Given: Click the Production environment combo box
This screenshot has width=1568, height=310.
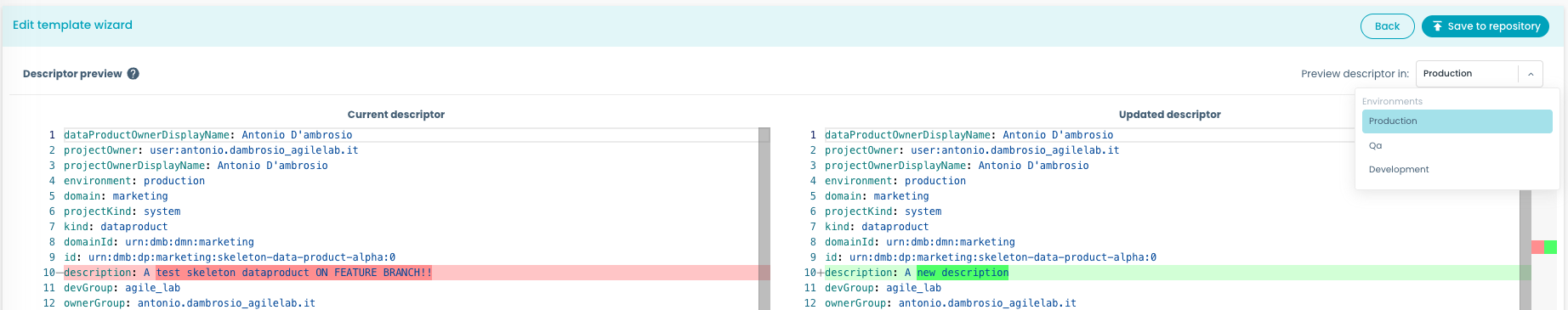Looking at the screenshot, I should 1479,74.
